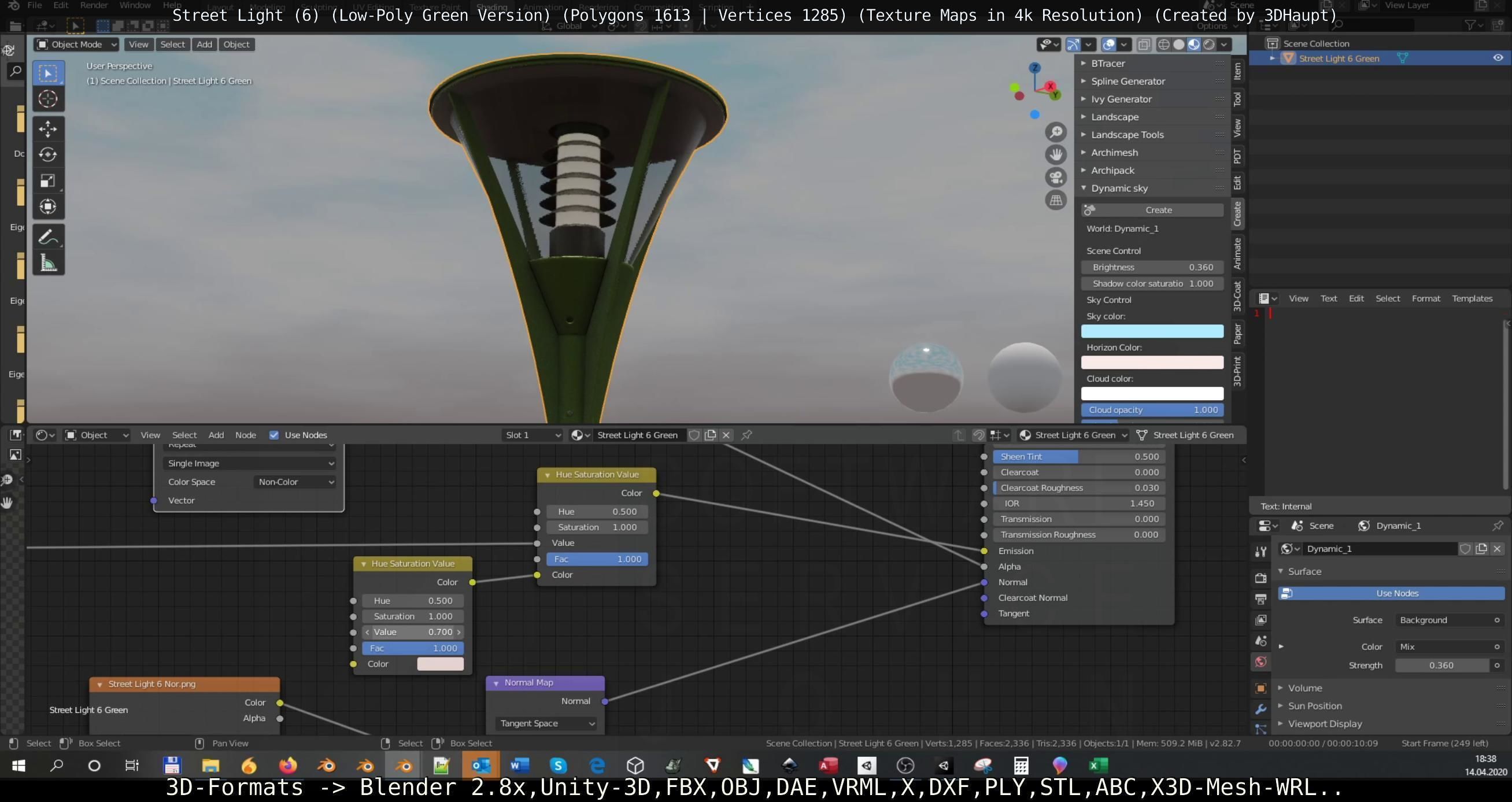Open the Node menu in shader editor

[x=245, y=435]
